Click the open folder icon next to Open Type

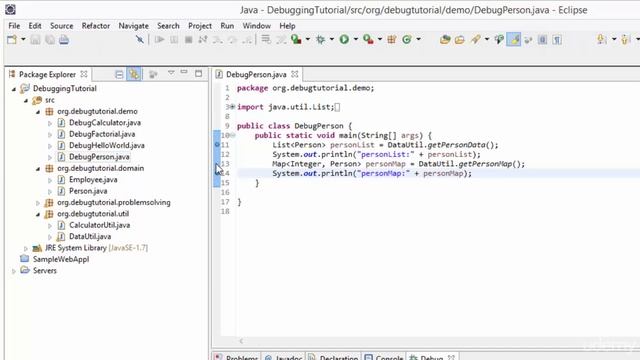(460, 40)
